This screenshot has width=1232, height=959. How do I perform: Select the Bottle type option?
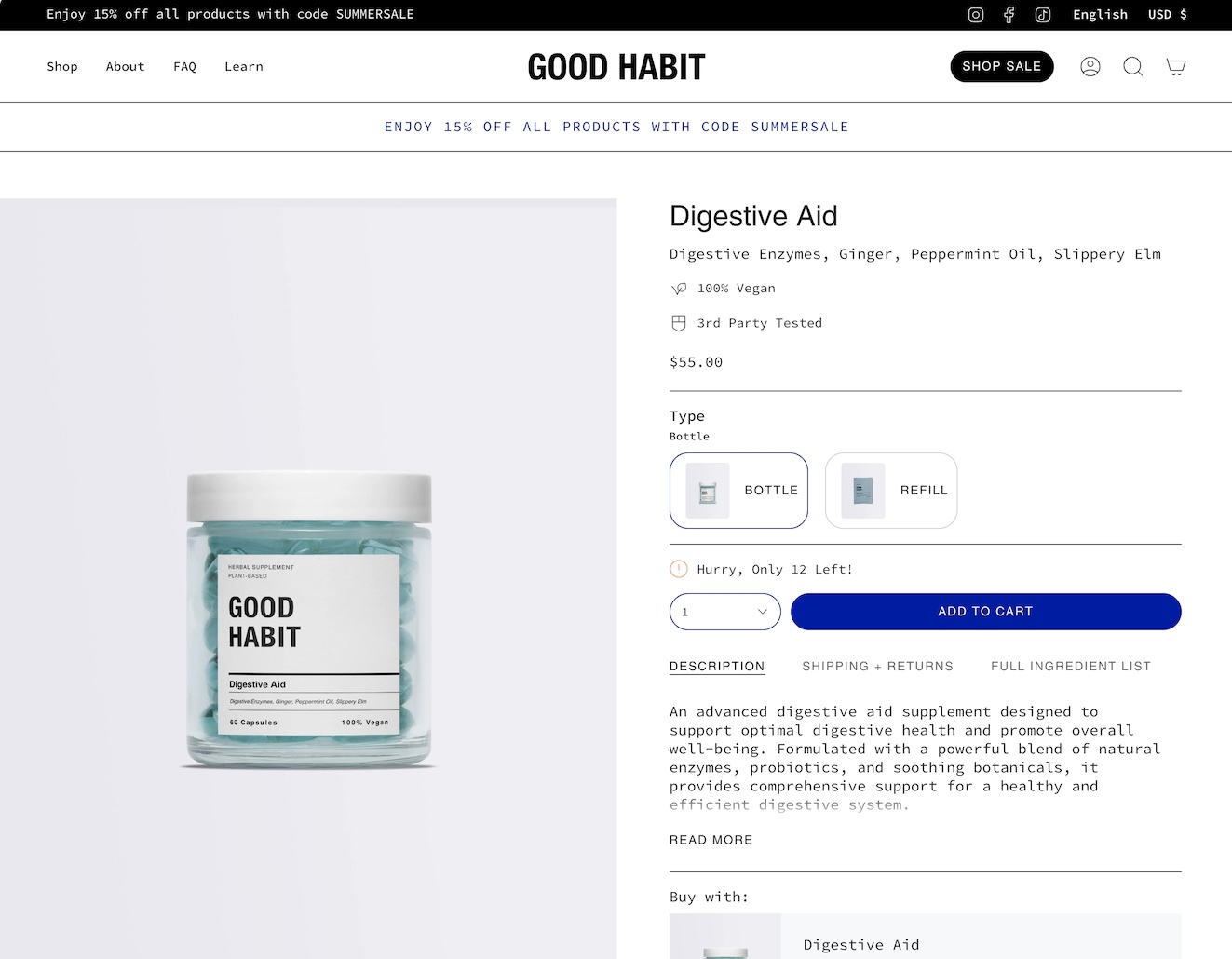tap(738, 491)
